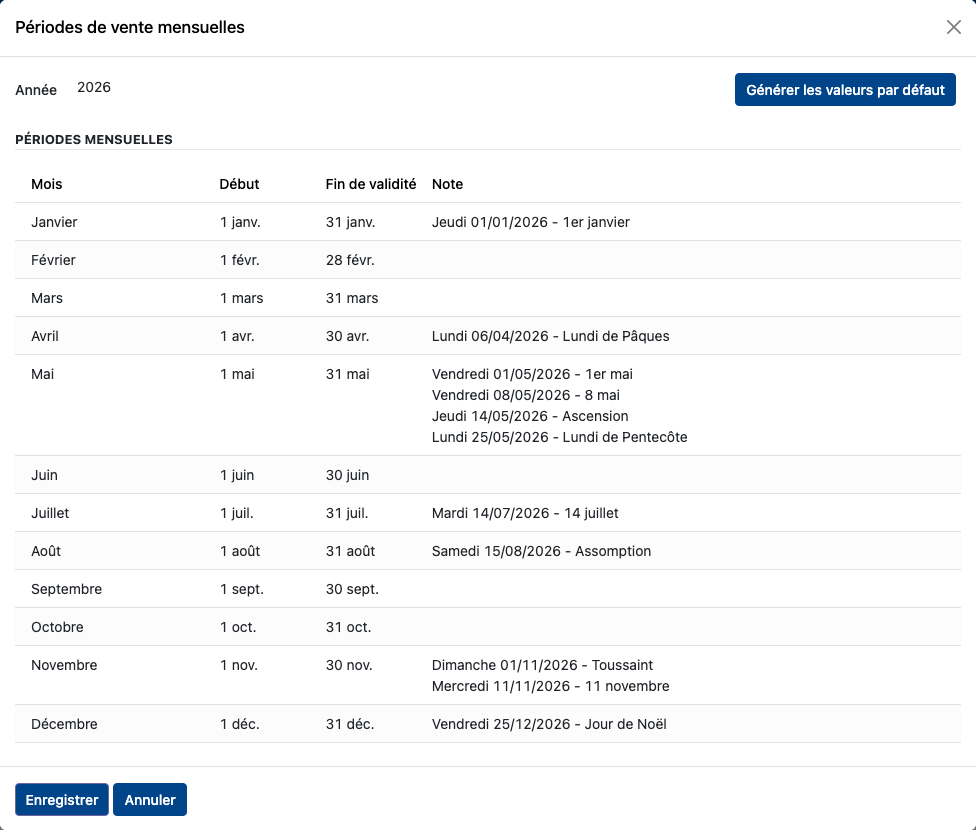Save with the Enregistrer button
Screen dimensions: 976x830
point(62,799)
